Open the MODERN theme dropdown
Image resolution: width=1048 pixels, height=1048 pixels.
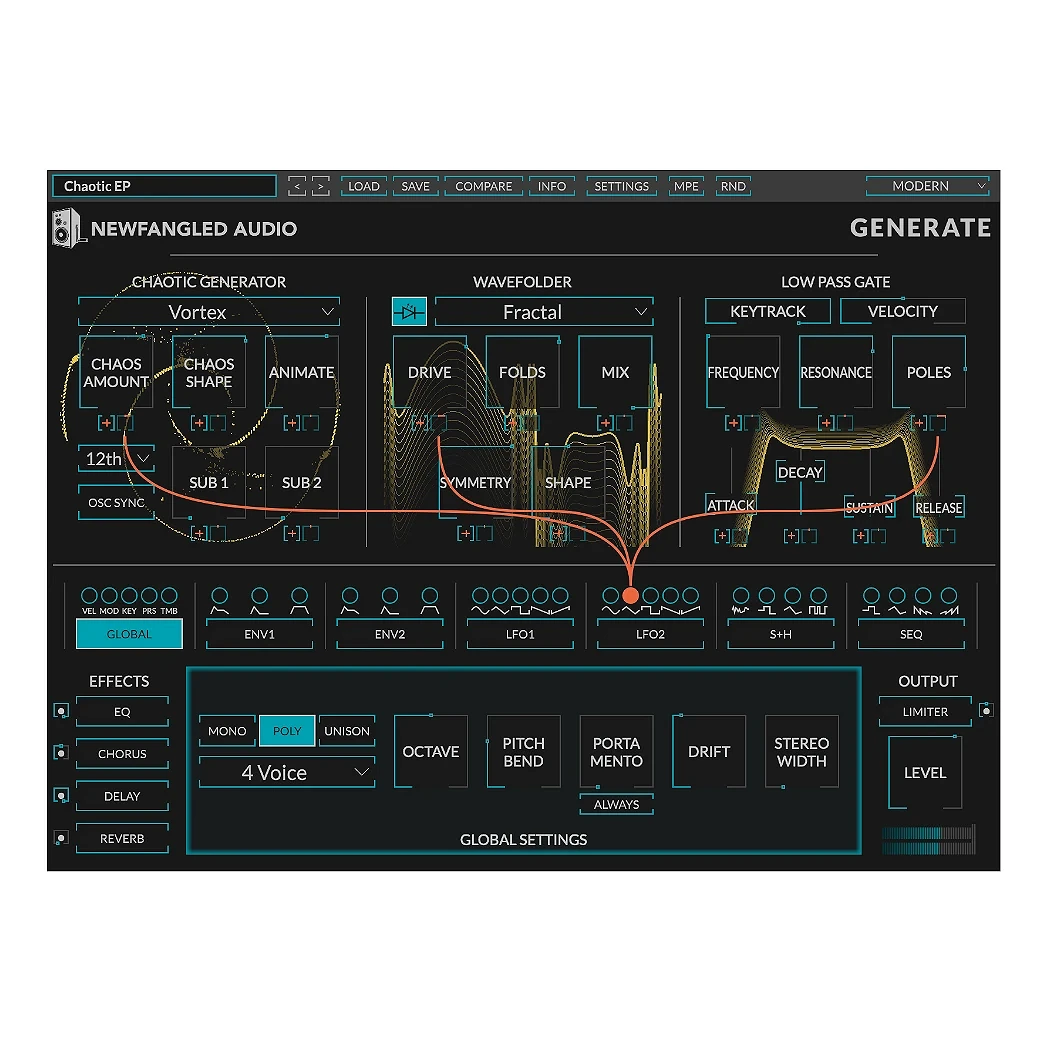click(928, 186)
